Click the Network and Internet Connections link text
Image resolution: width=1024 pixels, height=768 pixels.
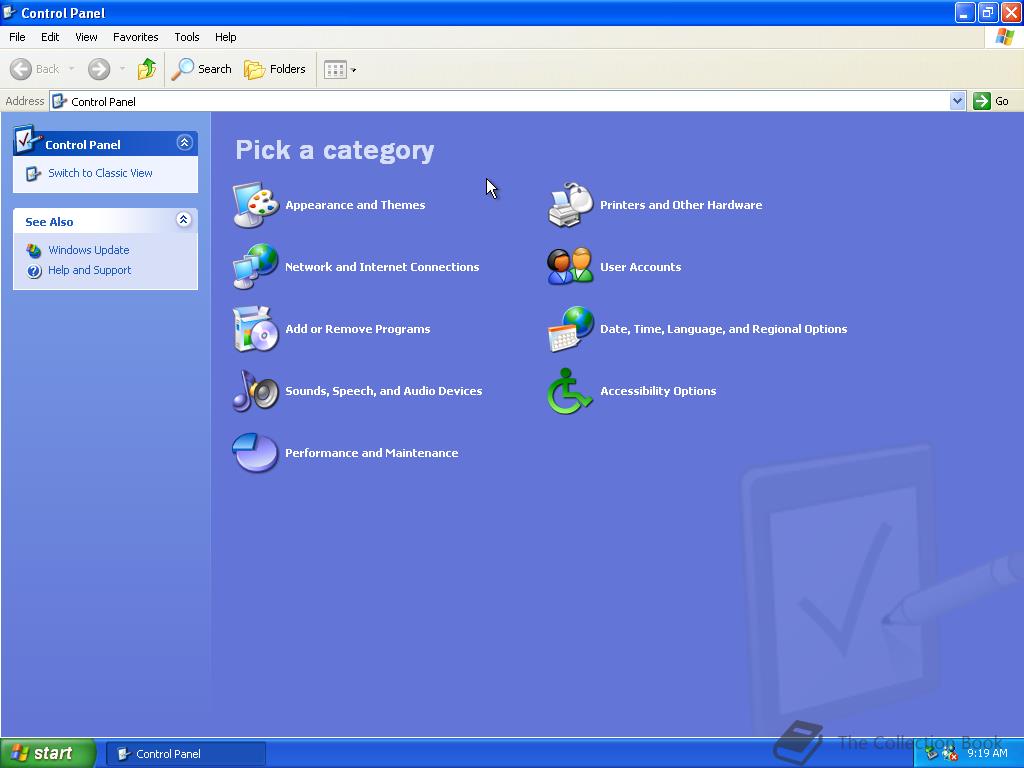[x=382, y=267]
